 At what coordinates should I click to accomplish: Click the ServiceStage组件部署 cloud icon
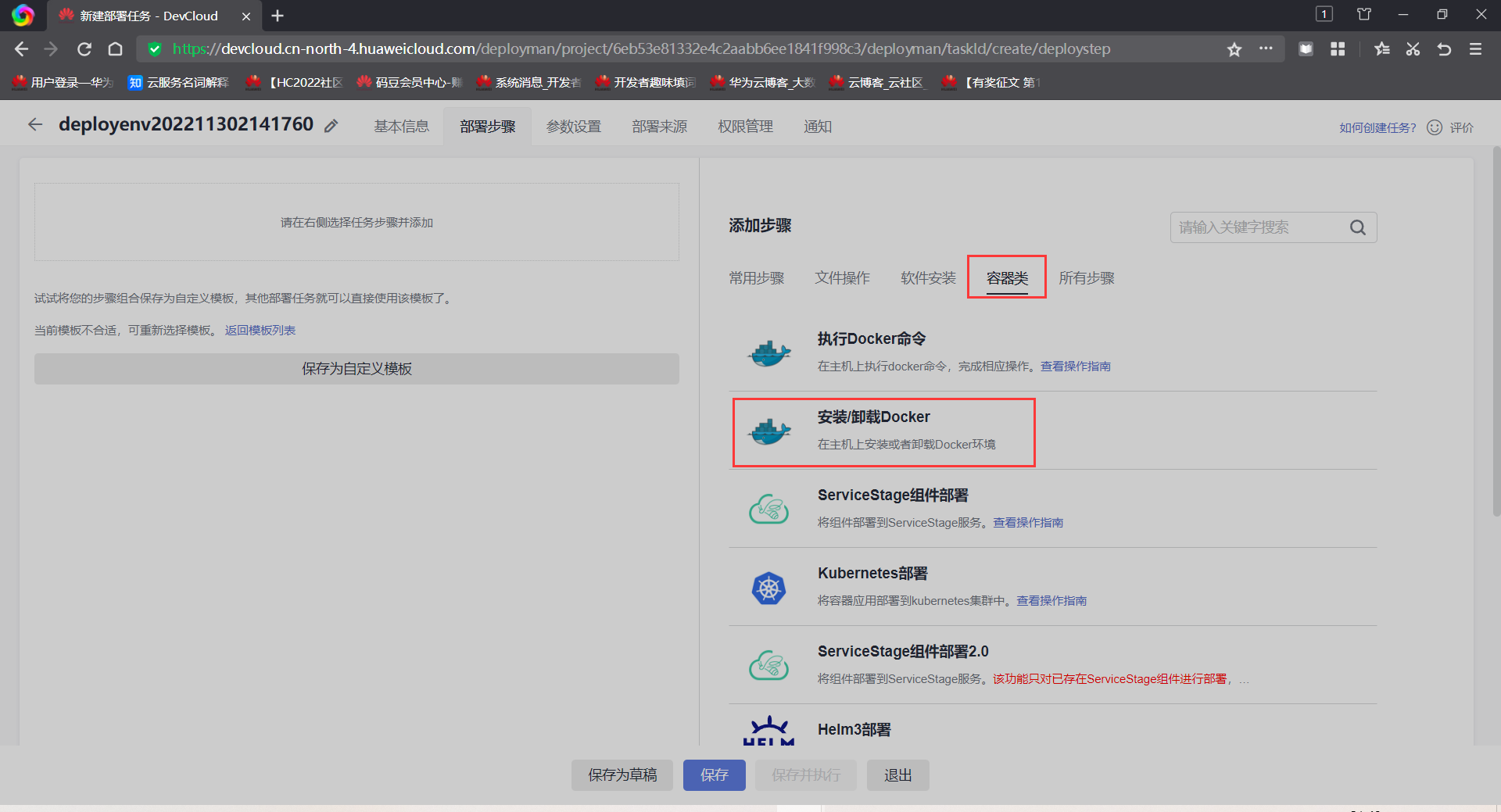pos(769,510)
